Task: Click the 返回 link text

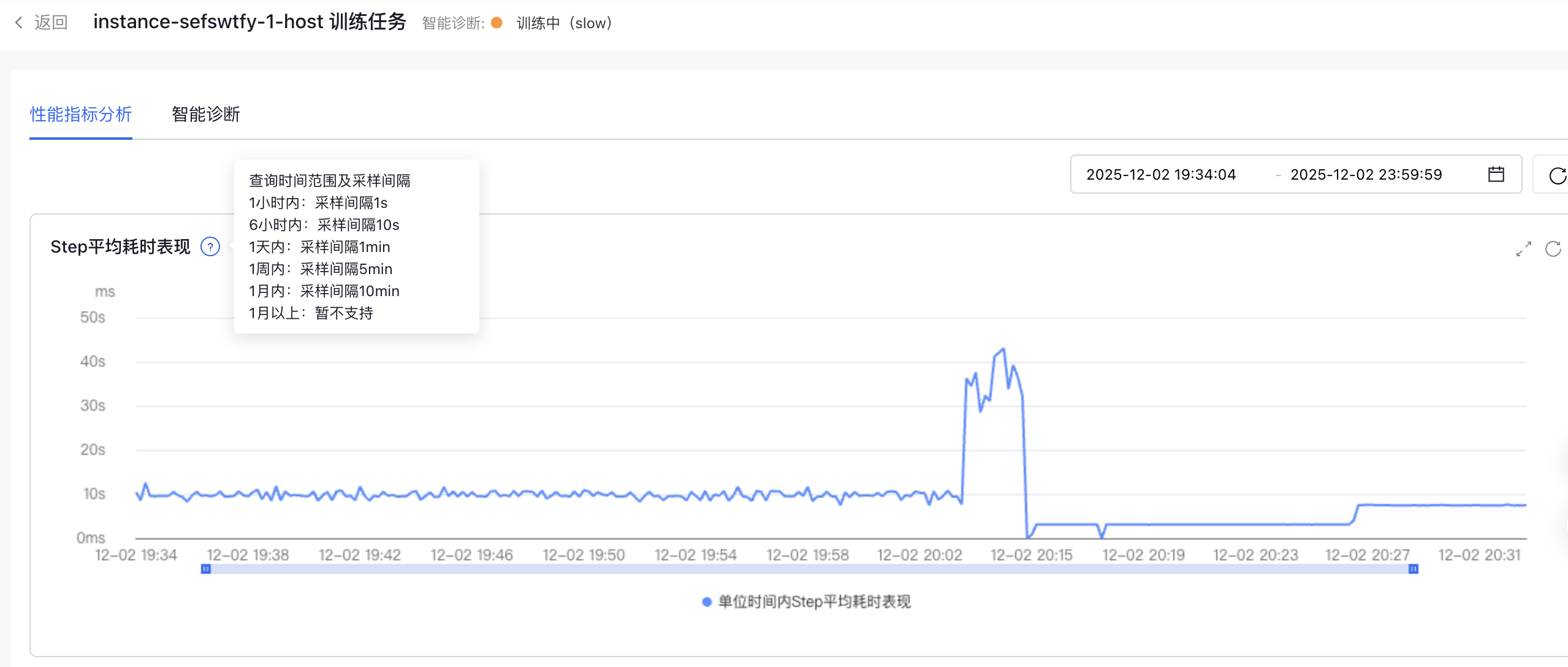Action: coord(51,23)
